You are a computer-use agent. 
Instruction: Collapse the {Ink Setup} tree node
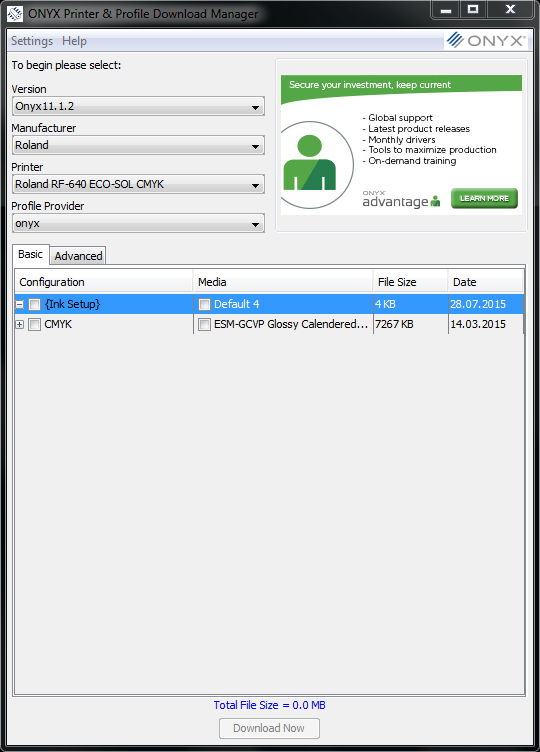(x=20, y=305)
